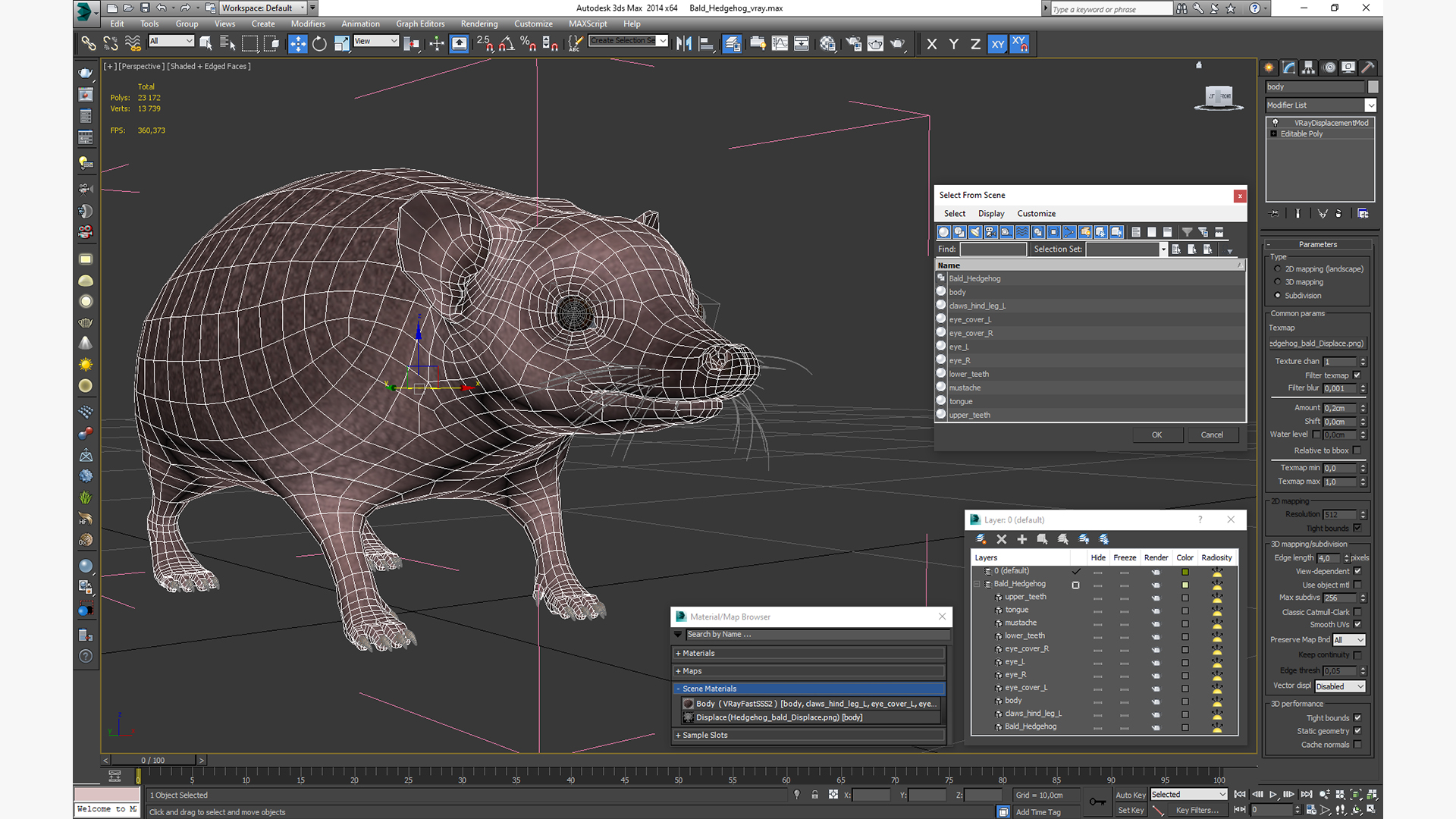Open the Create command panel tab
1456x819 pixels.
[1269, 67]
